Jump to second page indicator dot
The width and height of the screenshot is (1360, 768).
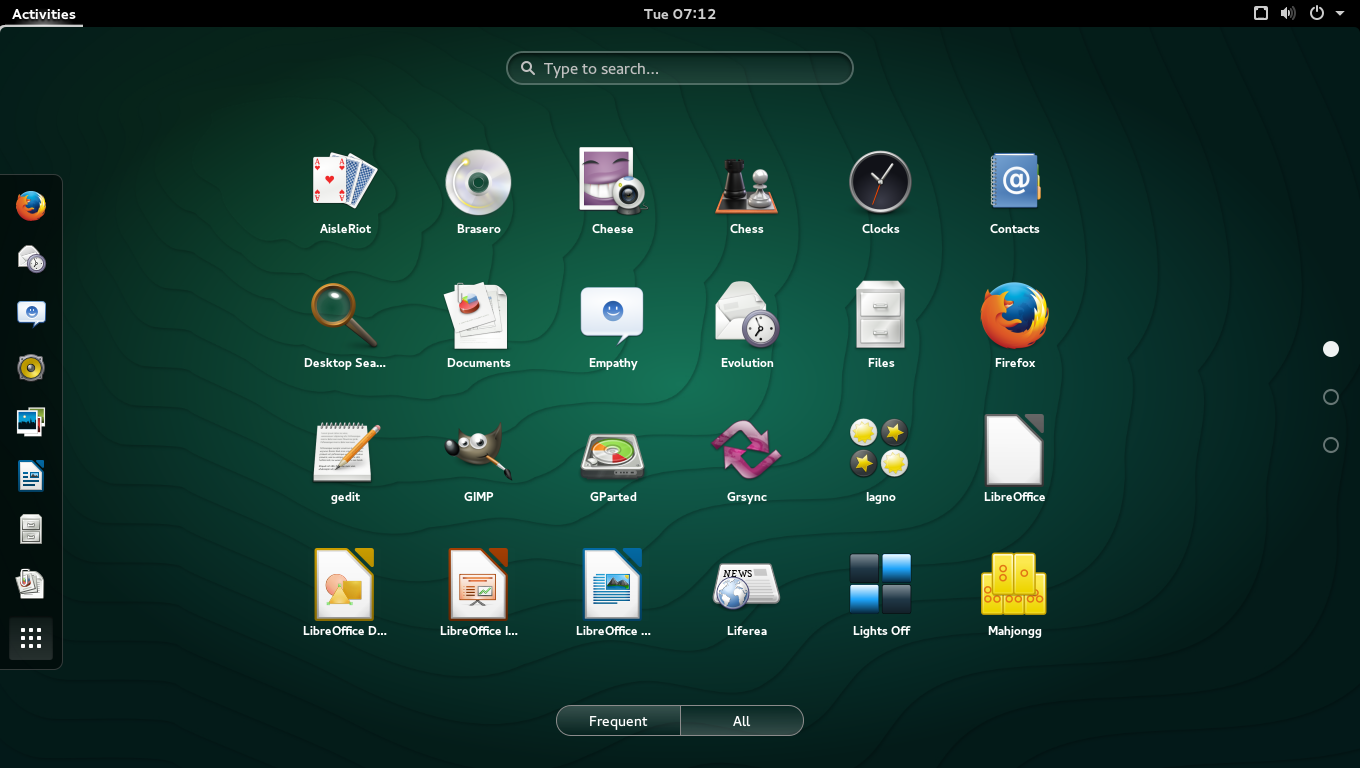click(x=1330, y=397)
